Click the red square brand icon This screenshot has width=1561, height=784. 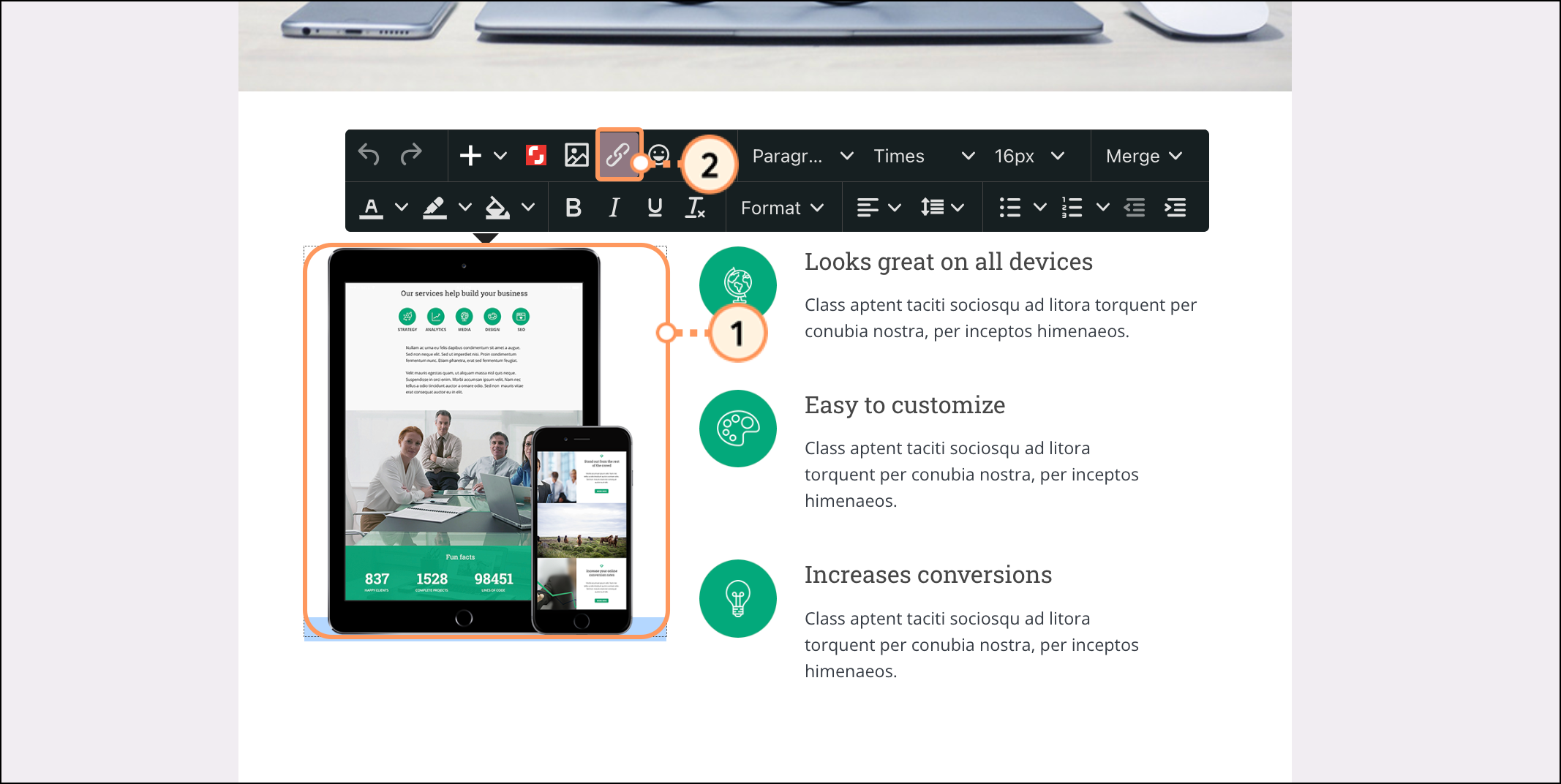coord(536,155)
